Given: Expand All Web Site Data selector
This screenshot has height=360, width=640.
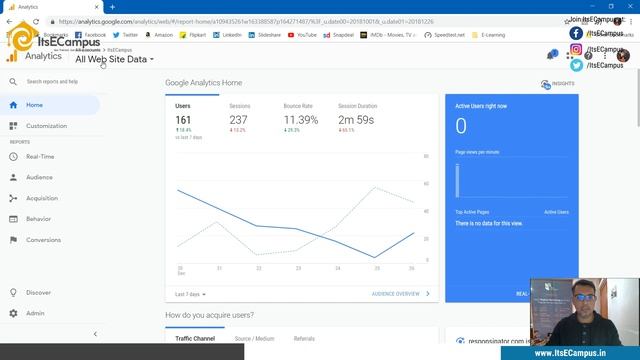Looking at the screenshot, I should click(x=115, y=59).
